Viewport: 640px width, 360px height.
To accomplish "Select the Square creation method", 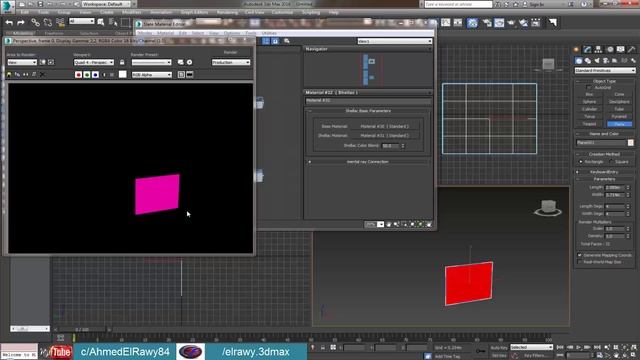I will [611, 162].
